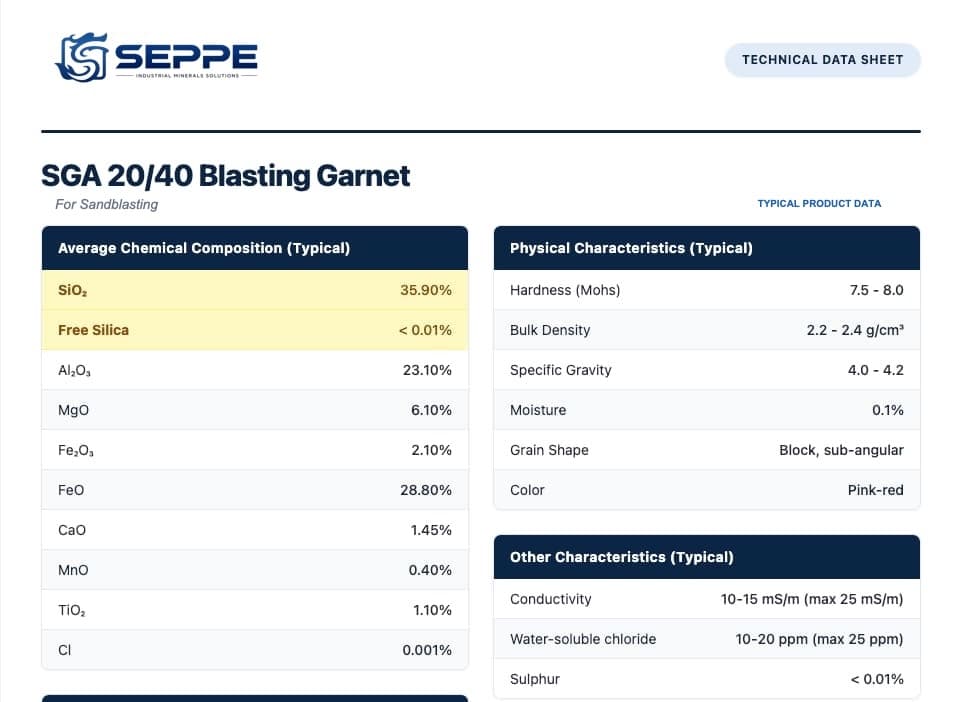Click the 'Typical Product Data' label
This screenshot has width=960, height=702.
(819, 204)
